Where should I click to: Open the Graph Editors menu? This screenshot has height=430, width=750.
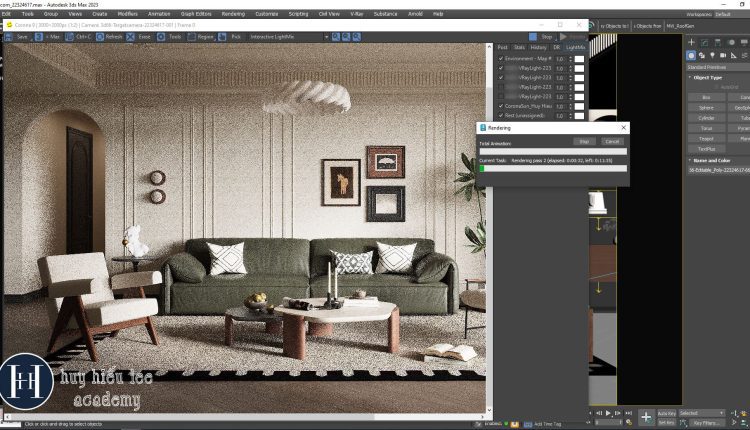tap(196, 14)
